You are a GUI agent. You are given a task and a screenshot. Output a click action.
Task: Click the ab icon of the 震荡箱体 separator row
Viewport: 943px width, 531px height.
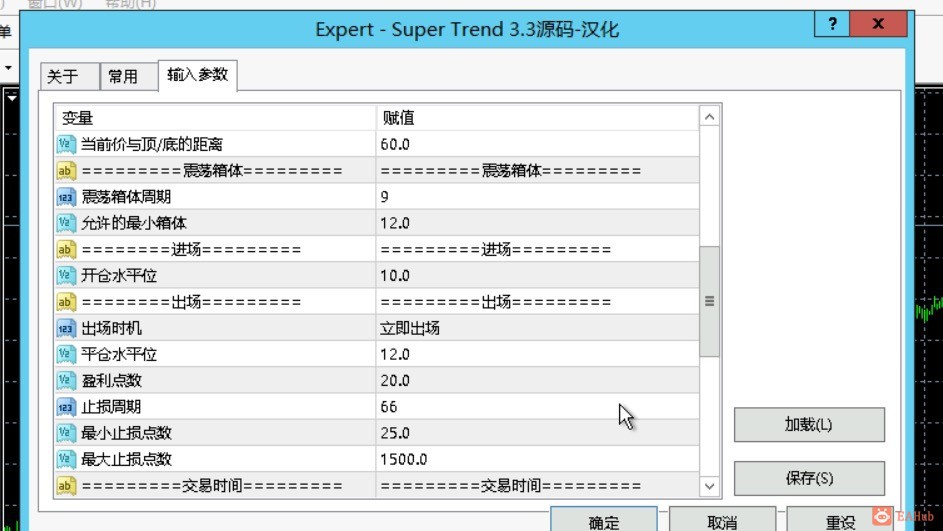tap(66, 171)
